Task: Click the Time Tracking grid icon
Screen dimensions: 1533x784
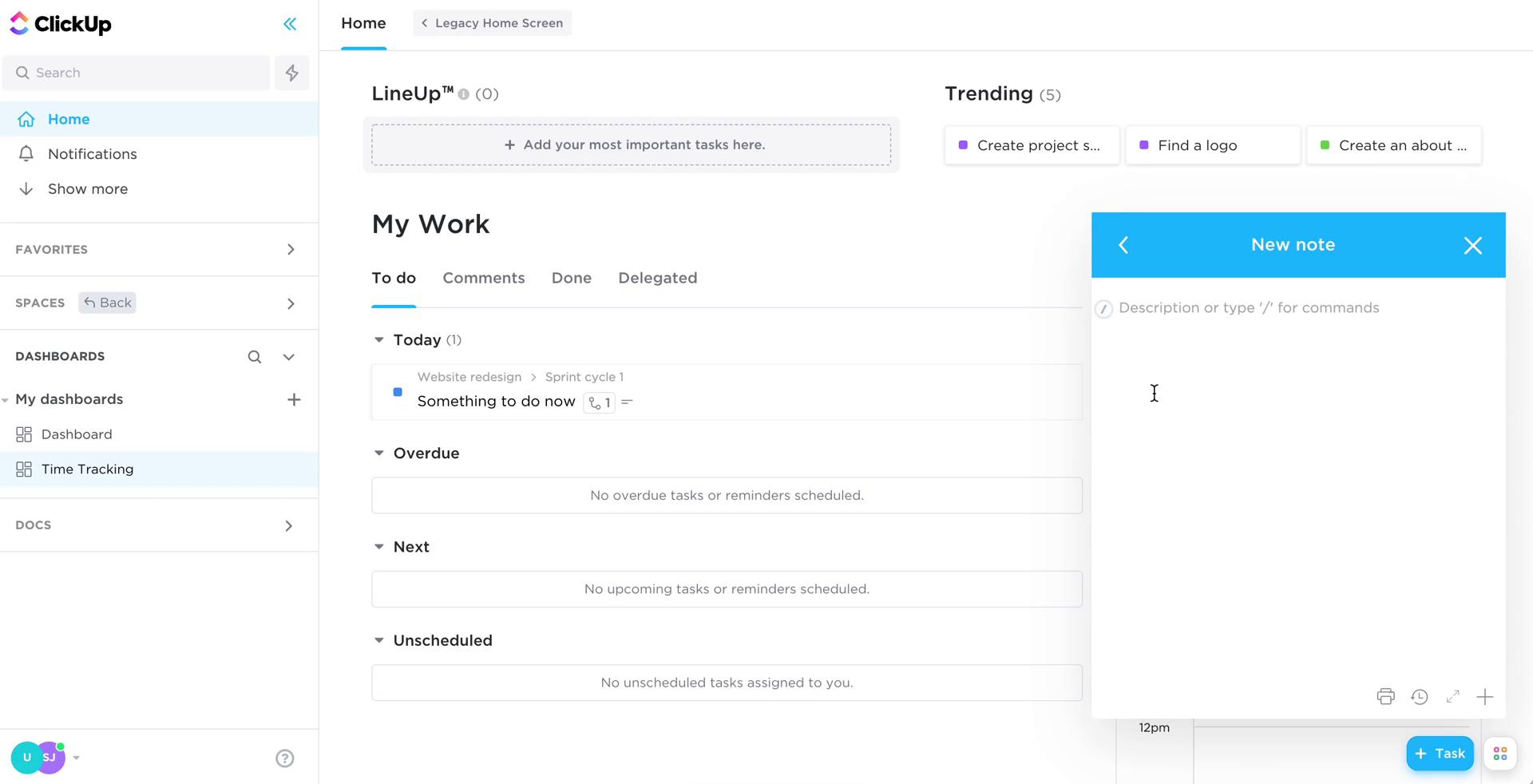Action: (24, 469)
